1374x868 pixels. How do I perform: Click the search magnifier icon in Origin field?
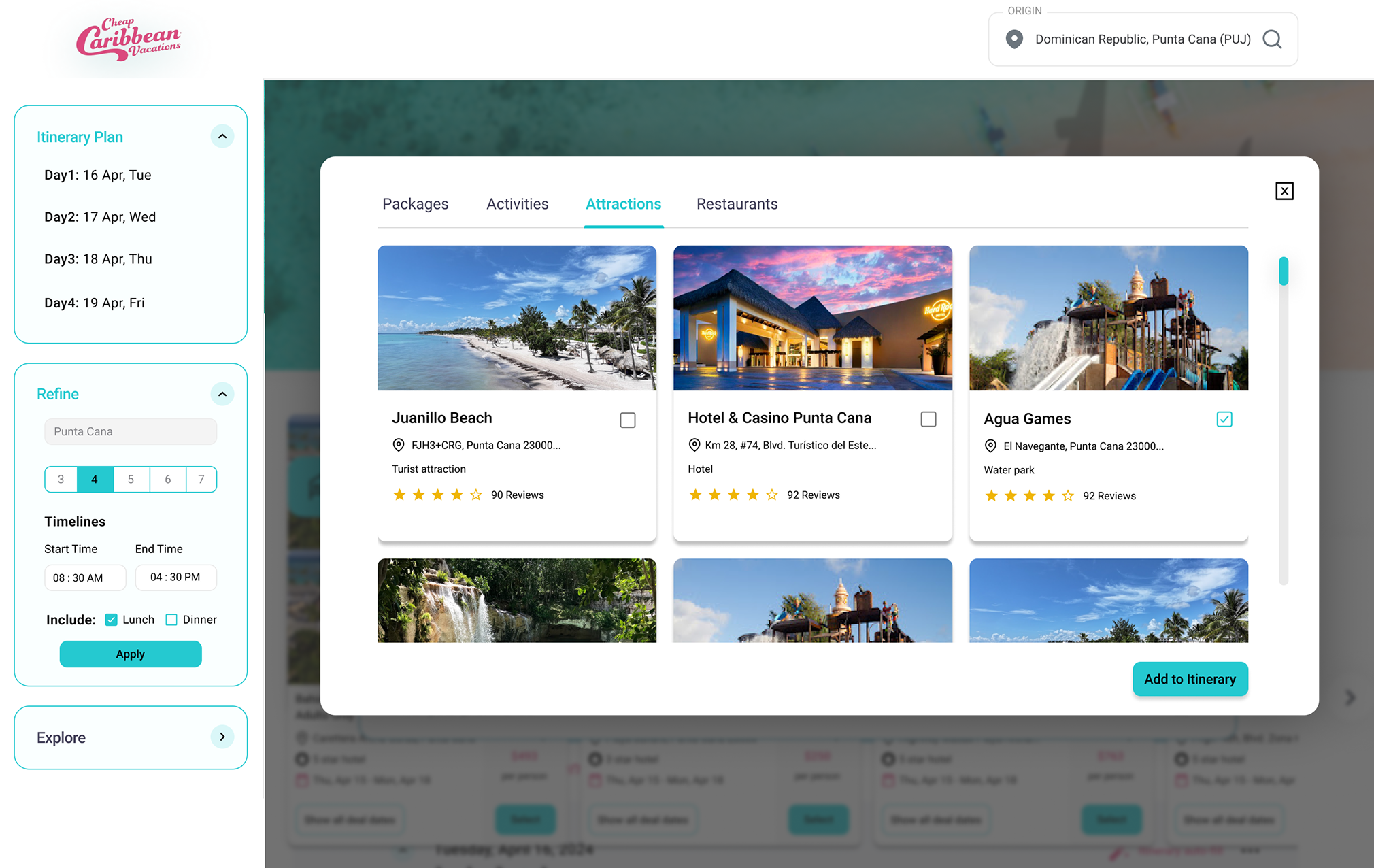[x=1272, y=39]
